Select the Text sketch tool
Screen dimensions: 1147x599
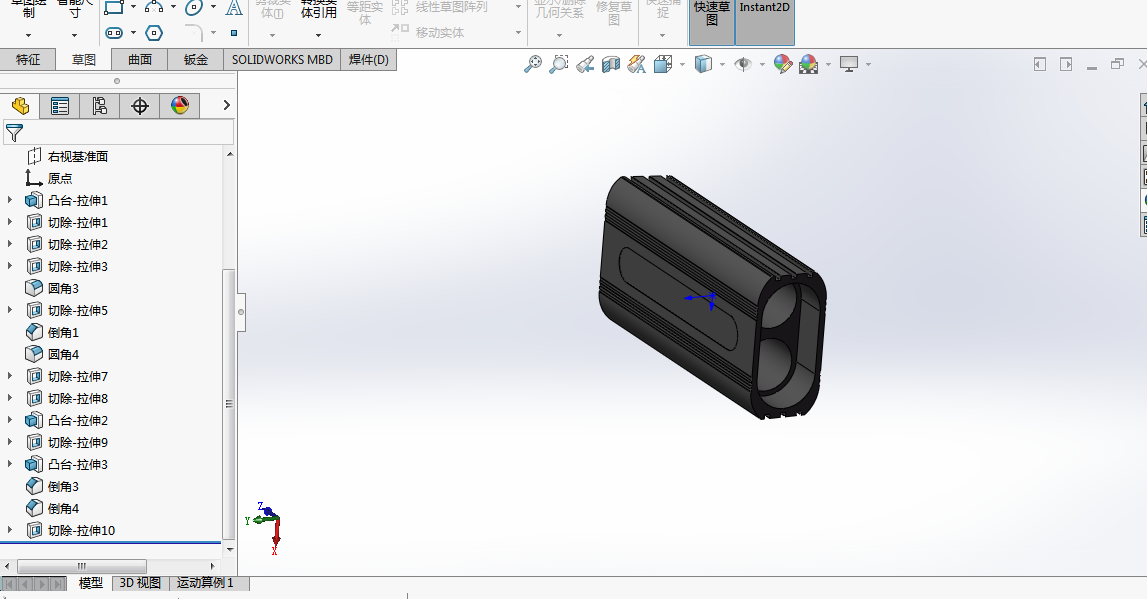[x=233, y=8]
